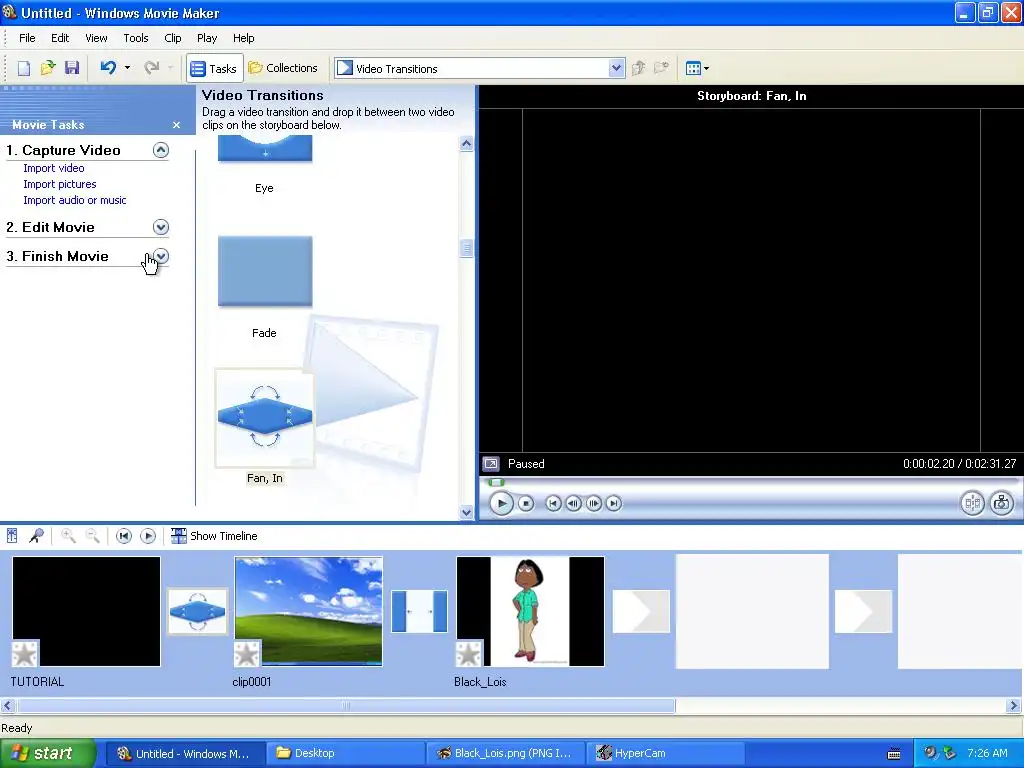Expand the Edit Movie section
The width and height of the screenshot is (1024, 768).
click(x=161, y=227)
